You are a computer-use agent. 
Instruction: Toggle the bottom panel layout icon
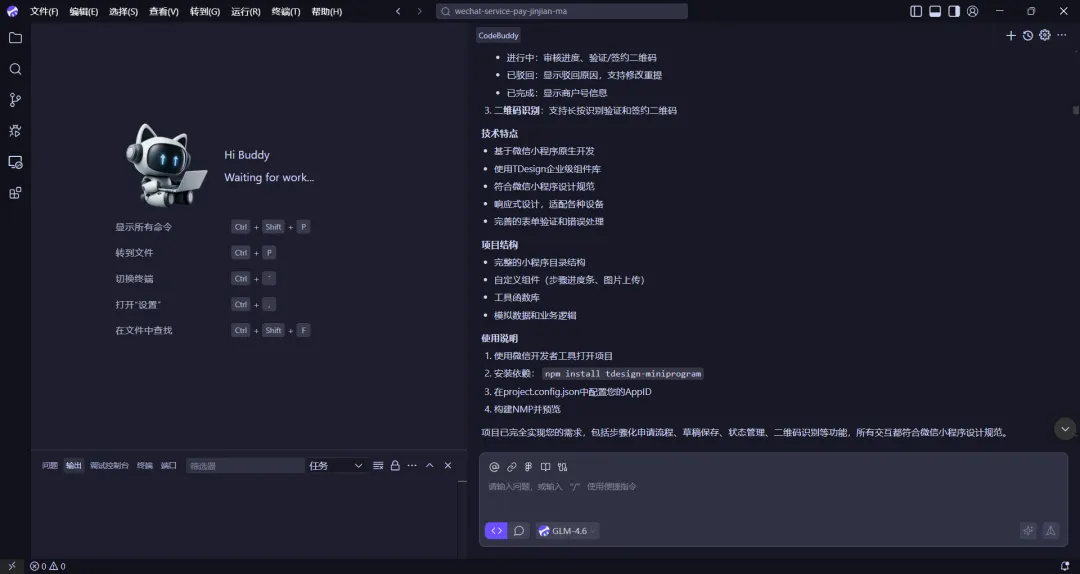(x=935, y=11)
